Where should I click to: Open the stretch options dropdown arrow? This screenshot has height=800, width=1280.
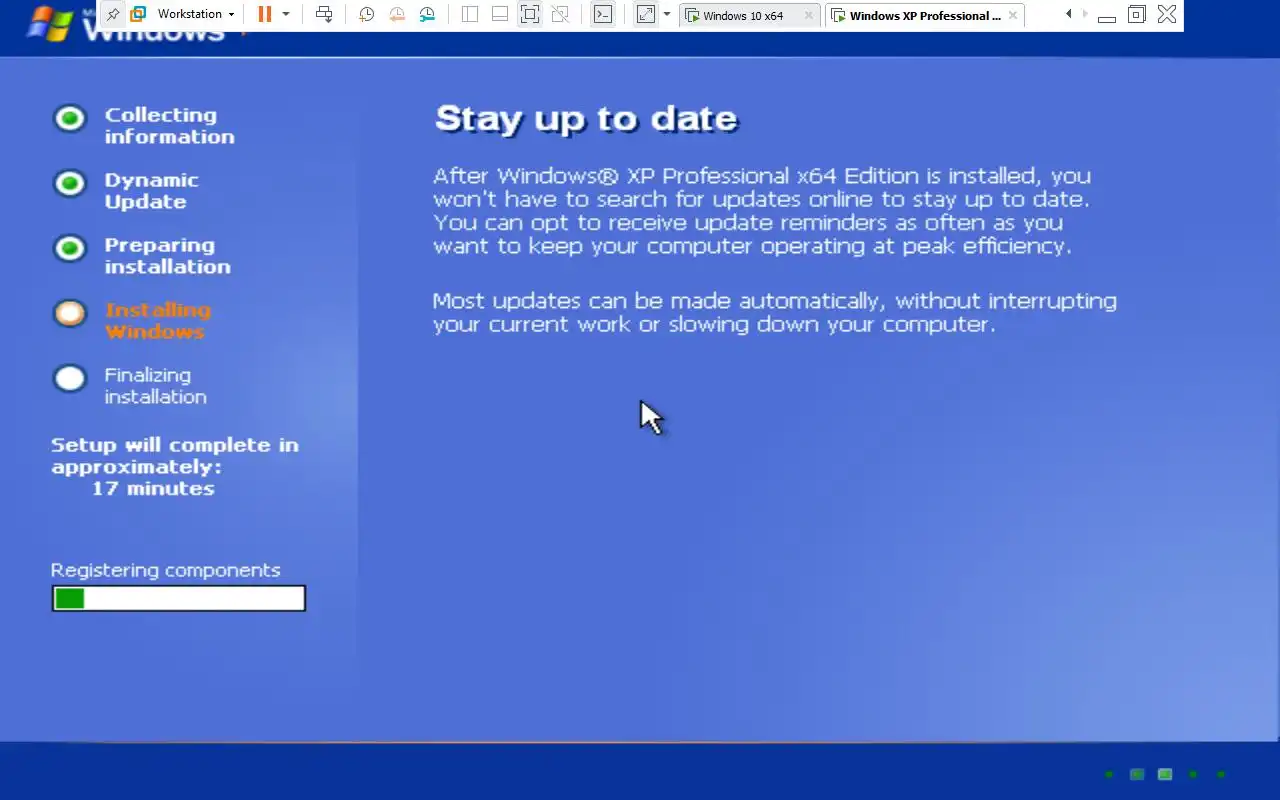[667, 15]
